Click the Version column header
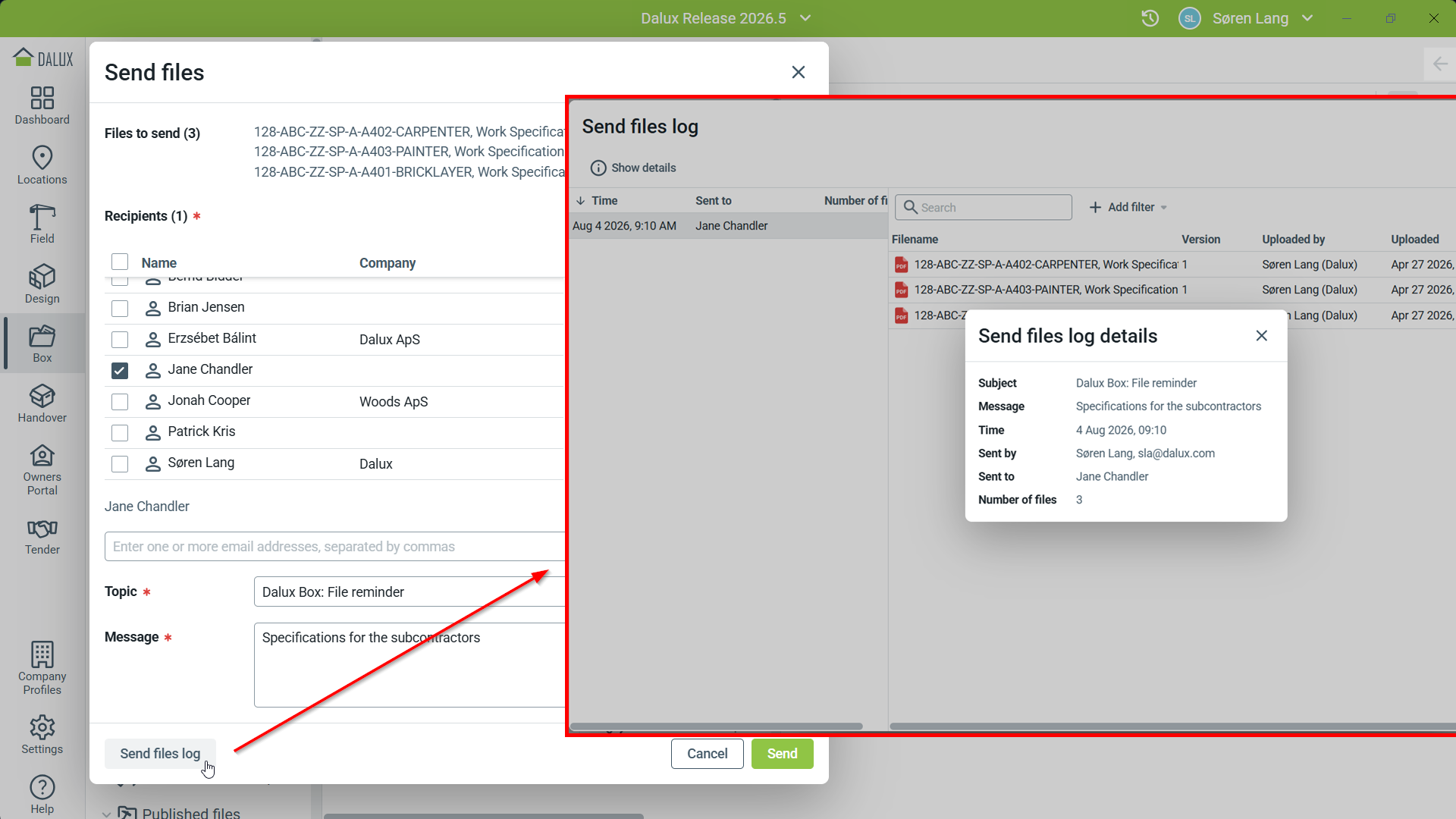 1201,240
